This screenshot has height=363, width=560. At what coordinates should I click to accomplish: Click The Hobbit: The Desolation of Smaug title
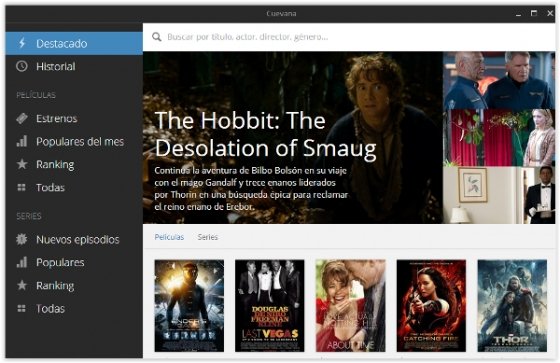tap(266, 134)
